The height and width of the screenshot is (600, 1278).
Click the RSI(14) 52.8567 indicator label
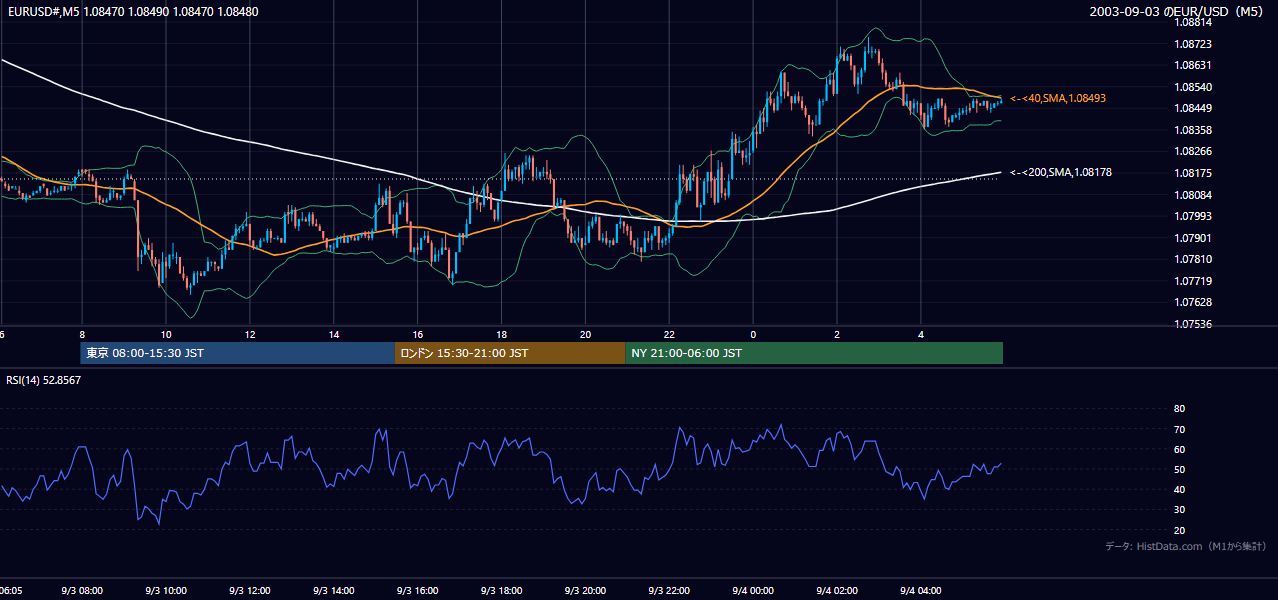point(44,380)
